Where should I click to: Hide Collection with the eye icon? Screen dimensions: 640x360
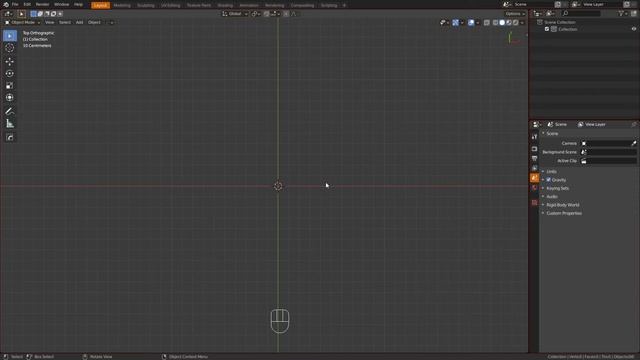633,29
